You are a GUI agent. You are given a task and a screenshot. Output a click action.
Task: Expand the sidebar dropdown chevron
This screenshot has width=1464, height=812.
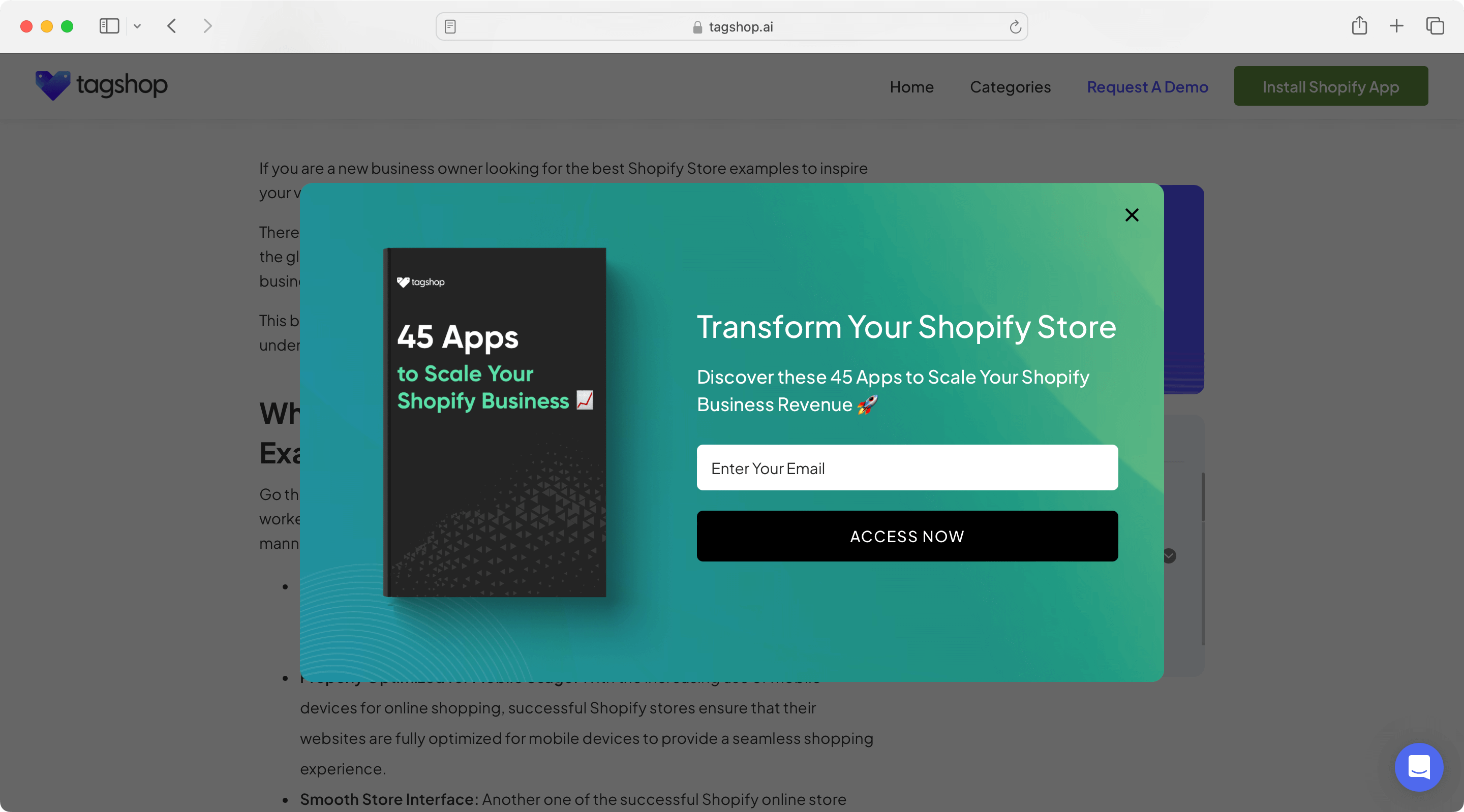click(x=137, y=26)
